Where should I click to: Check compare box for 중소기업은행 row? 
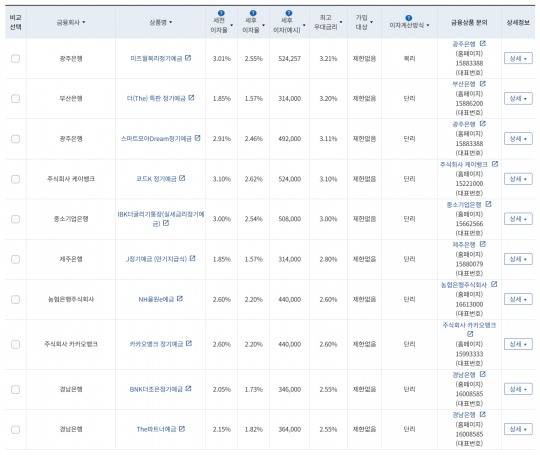pyautogui.click(x=15, y=219)
